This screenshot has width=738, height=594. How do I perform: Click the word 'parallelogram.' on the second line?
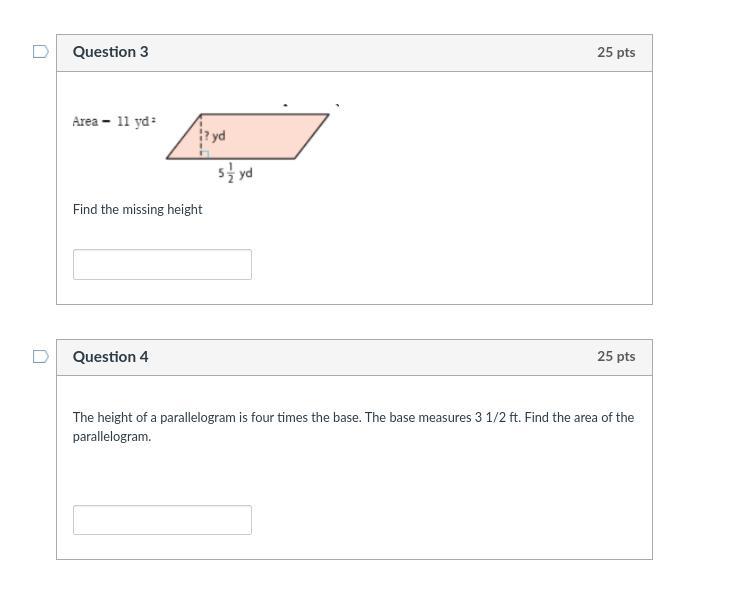click(x=112, y=436)
